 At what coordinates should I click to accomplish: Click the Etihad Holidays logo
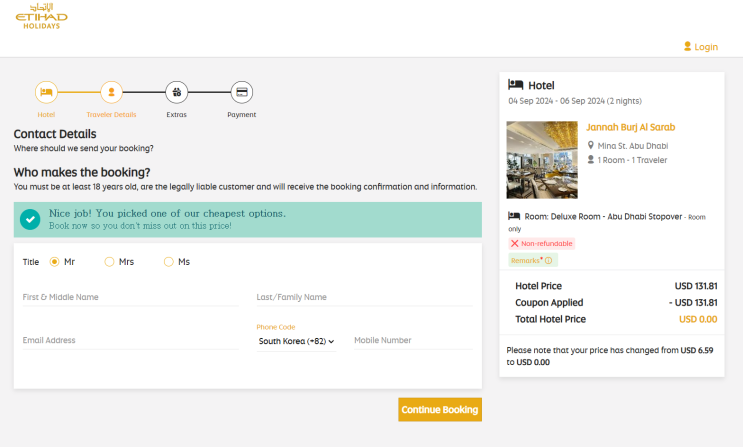click(x=40, y=16)
